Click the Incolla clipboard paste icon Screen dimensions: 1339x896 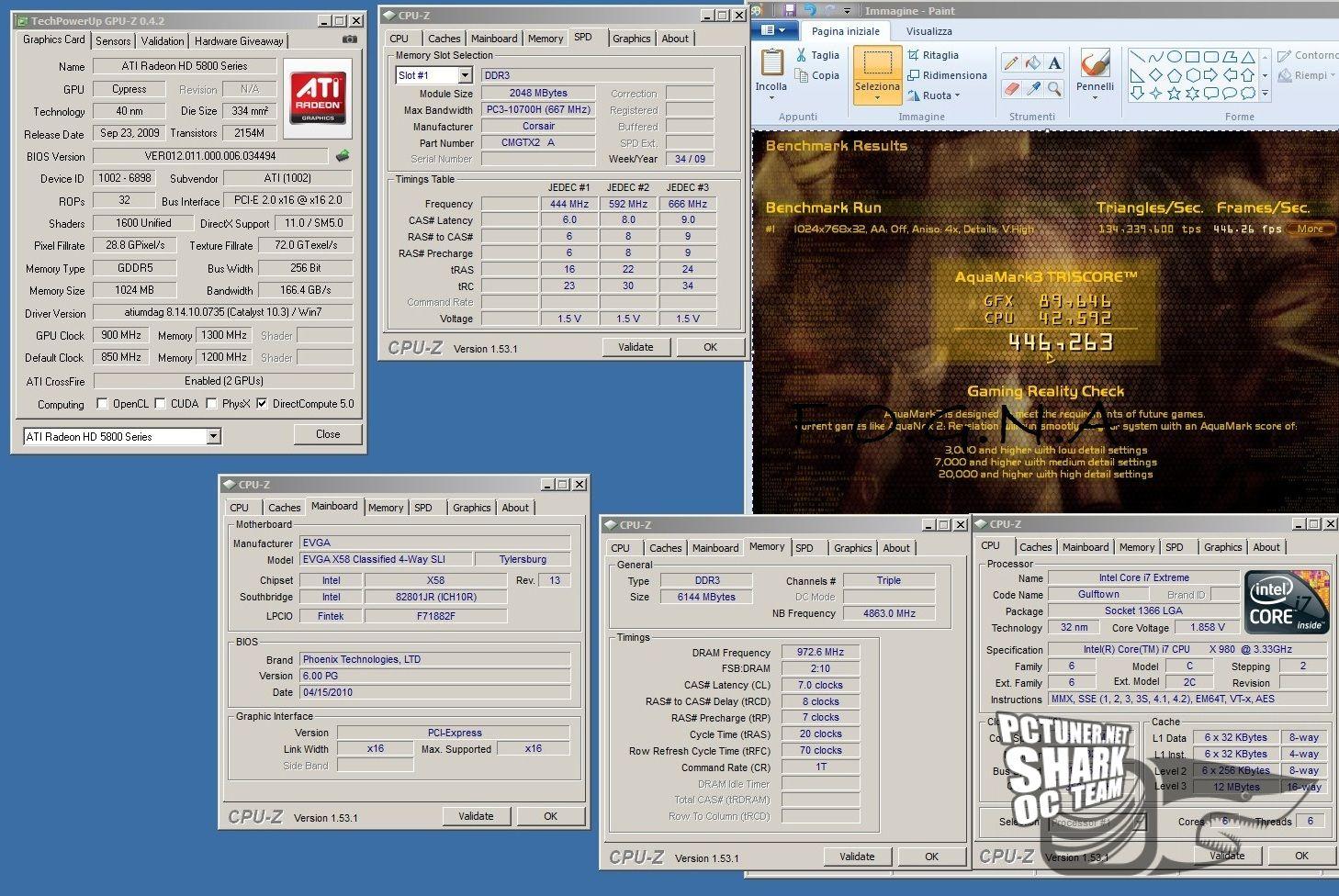pos(771,62)
